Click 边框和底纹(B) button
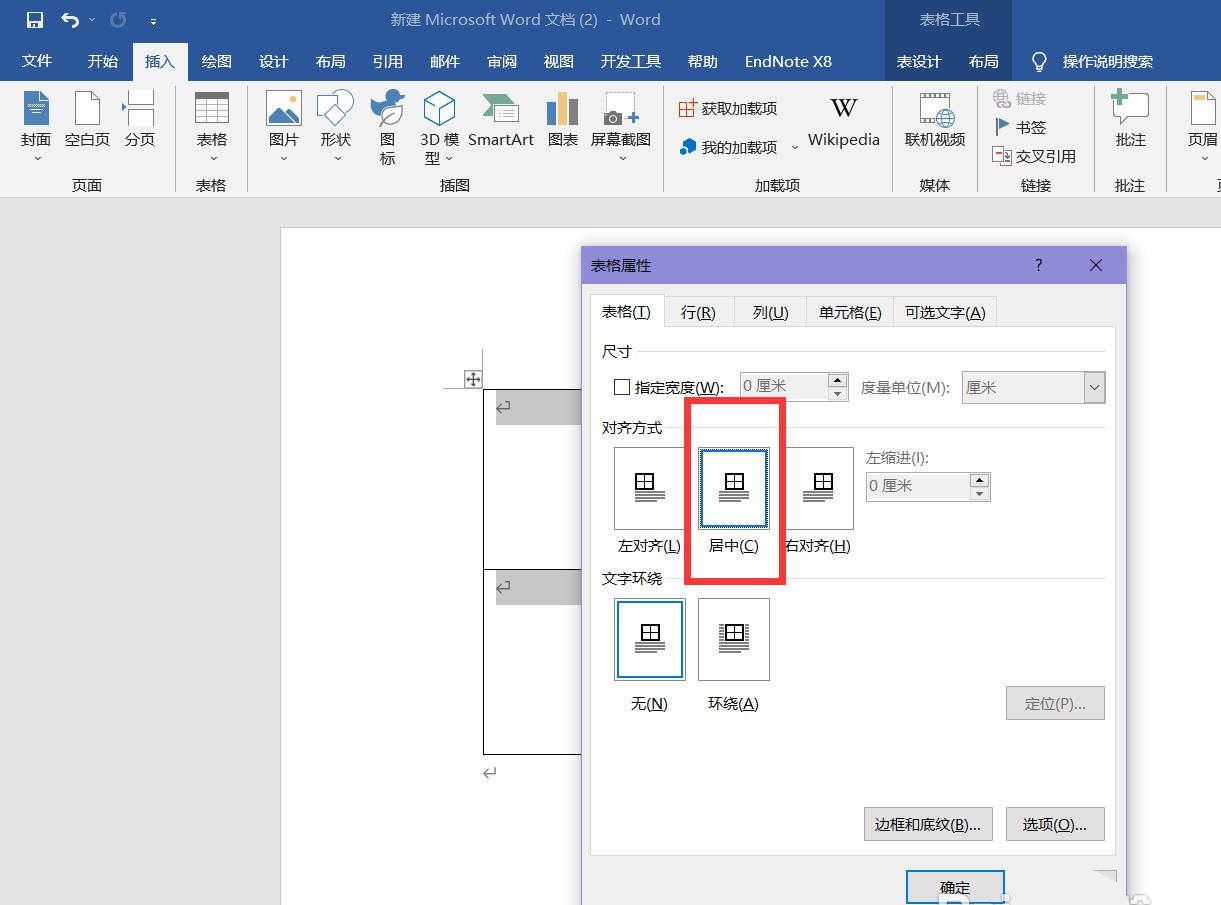Screen dimensions: 1221x905 [x=928, y=824]
